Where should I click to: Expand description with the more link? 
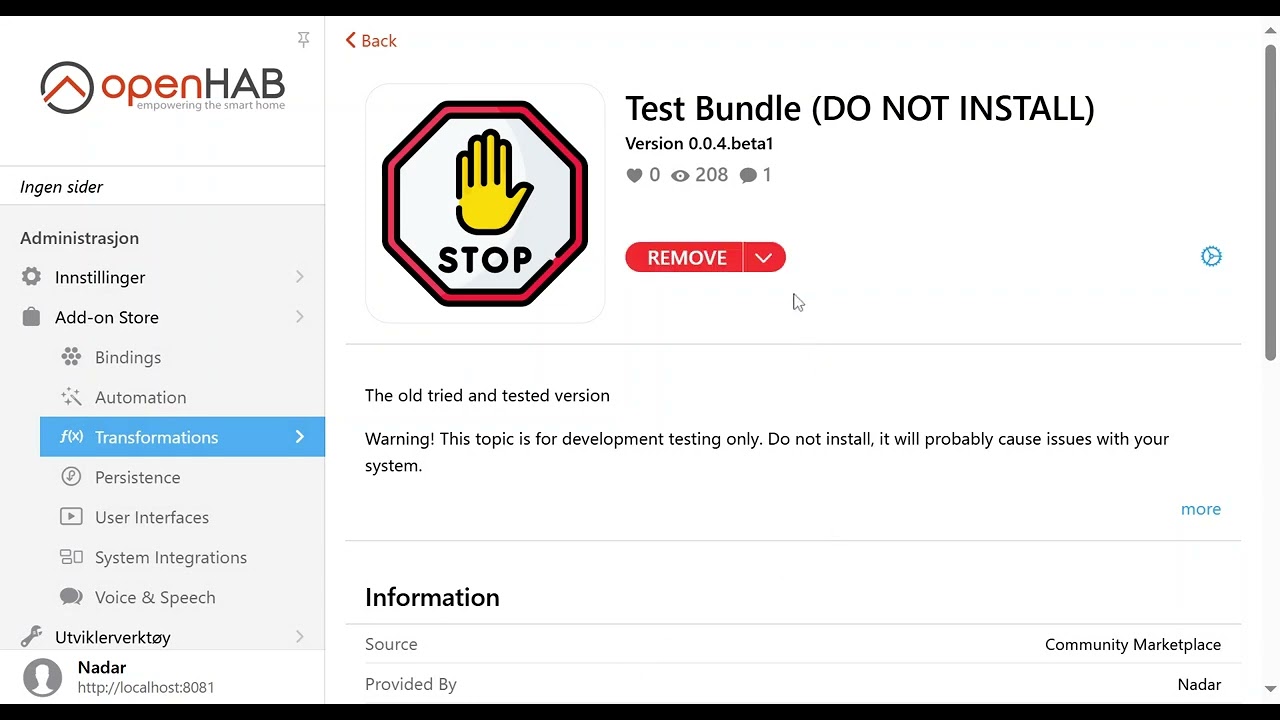coord(1201,509)
